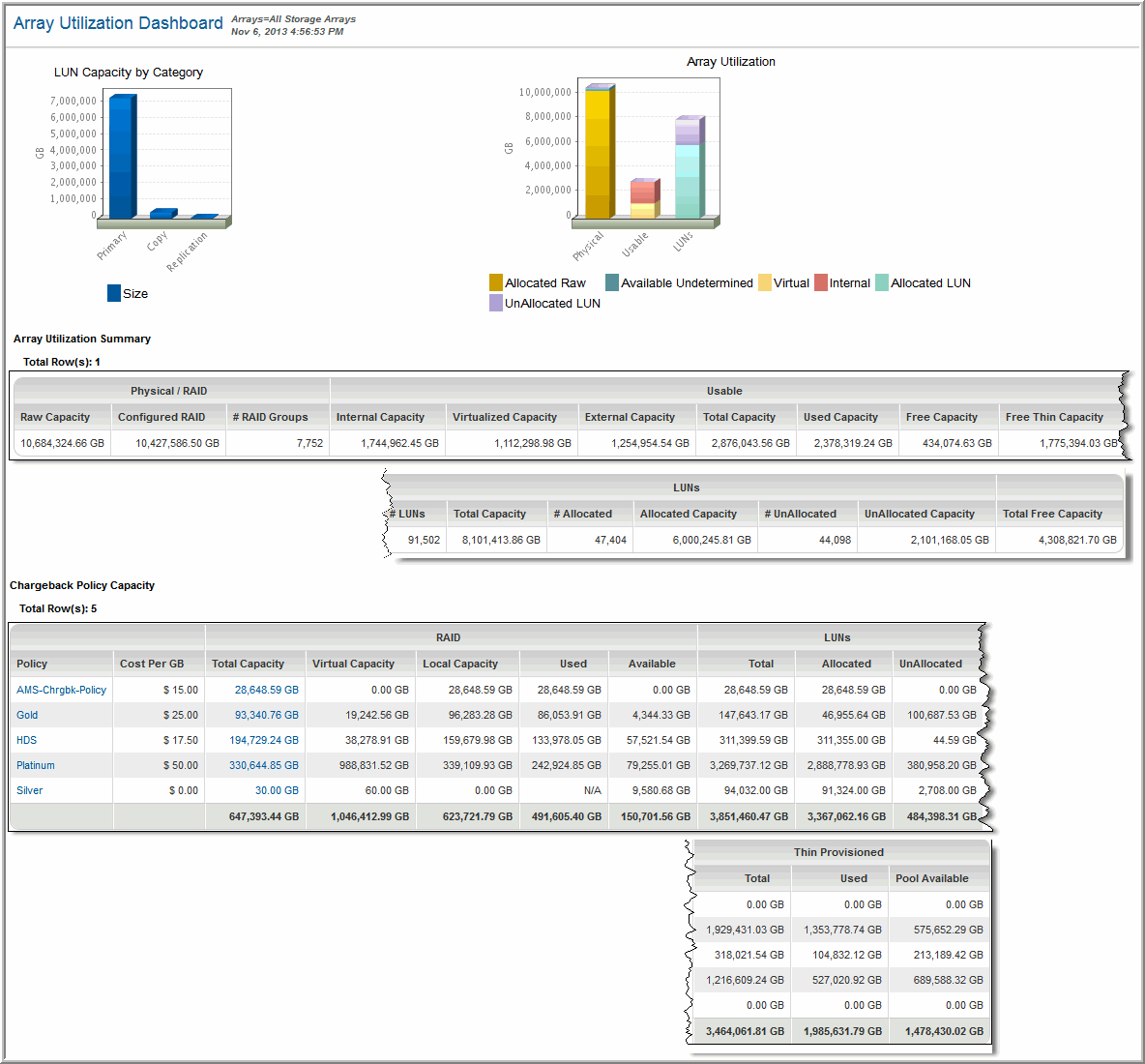Select the Internal legend color box

(821, 283)
